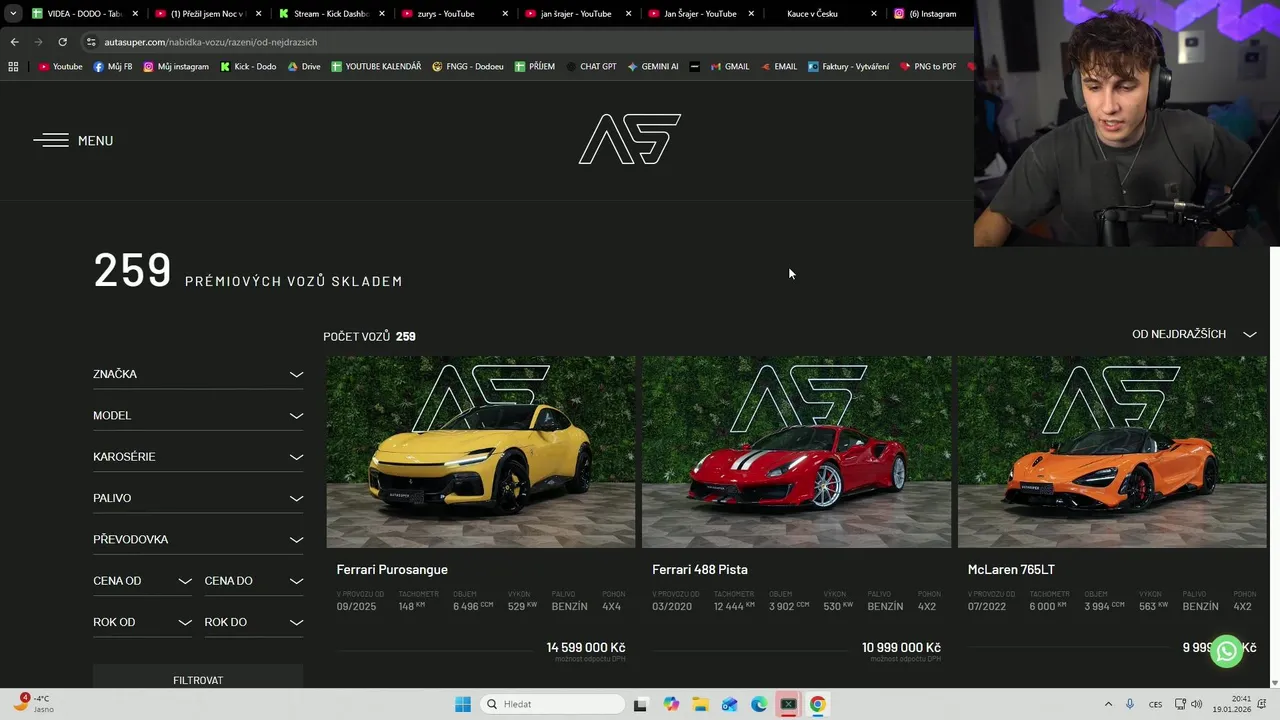Open the ROK OD dropdown

tap(142, 622)
